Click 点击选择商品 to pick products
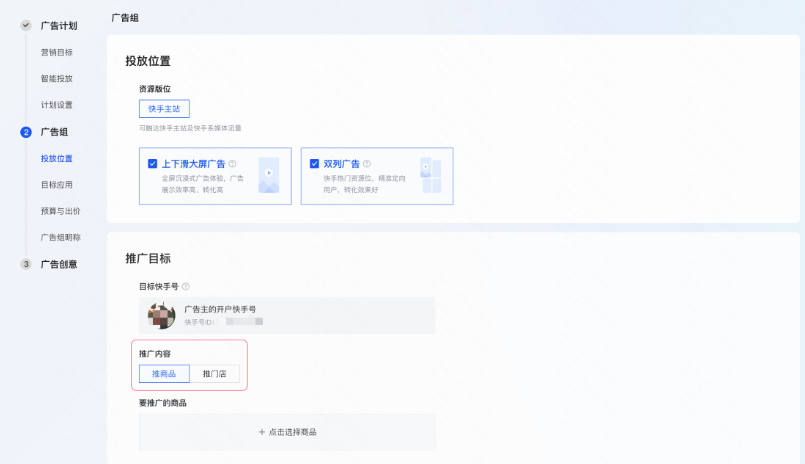Image resolution: width=805 pixels, height=464 pixels. click(x=287, y=432)
